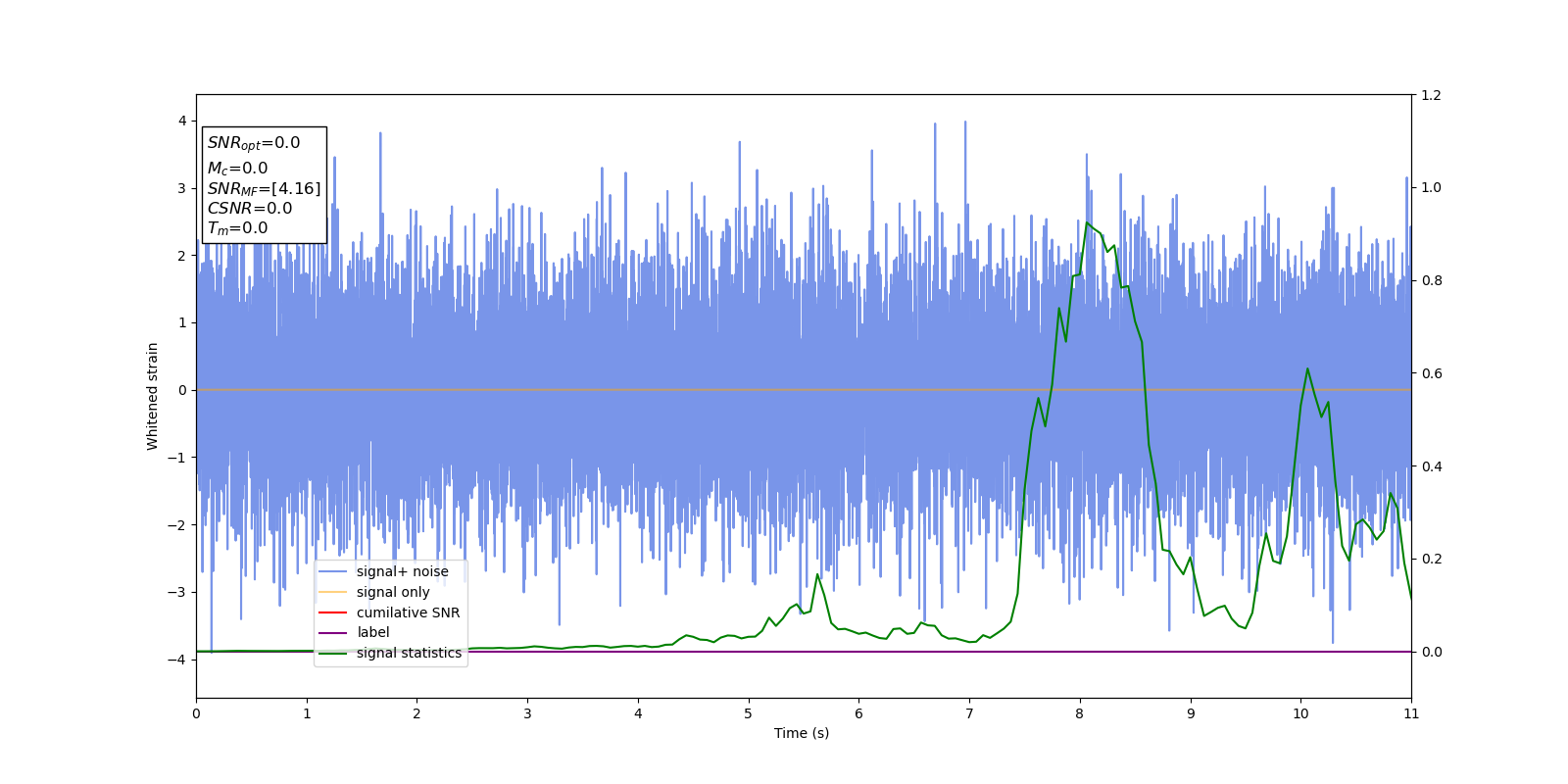Click the green curve's highest peak near 8 s
Screen dimensions: 1568x784
[1087, 223]
